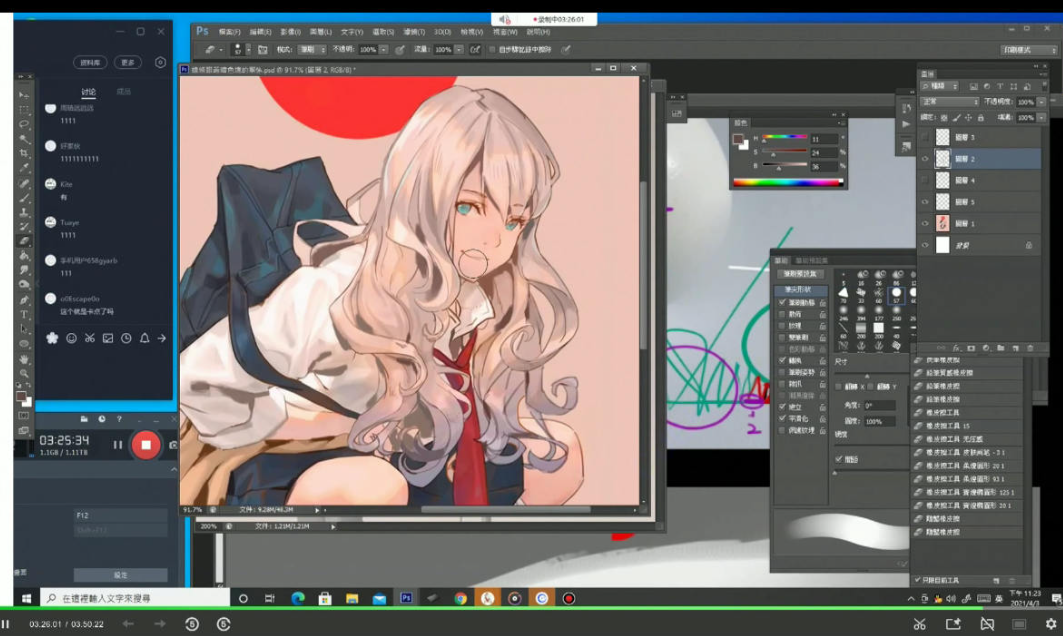Stop the screen recording
The height and width of the screenshot is (636, 1063).
[x=146, y=445]
